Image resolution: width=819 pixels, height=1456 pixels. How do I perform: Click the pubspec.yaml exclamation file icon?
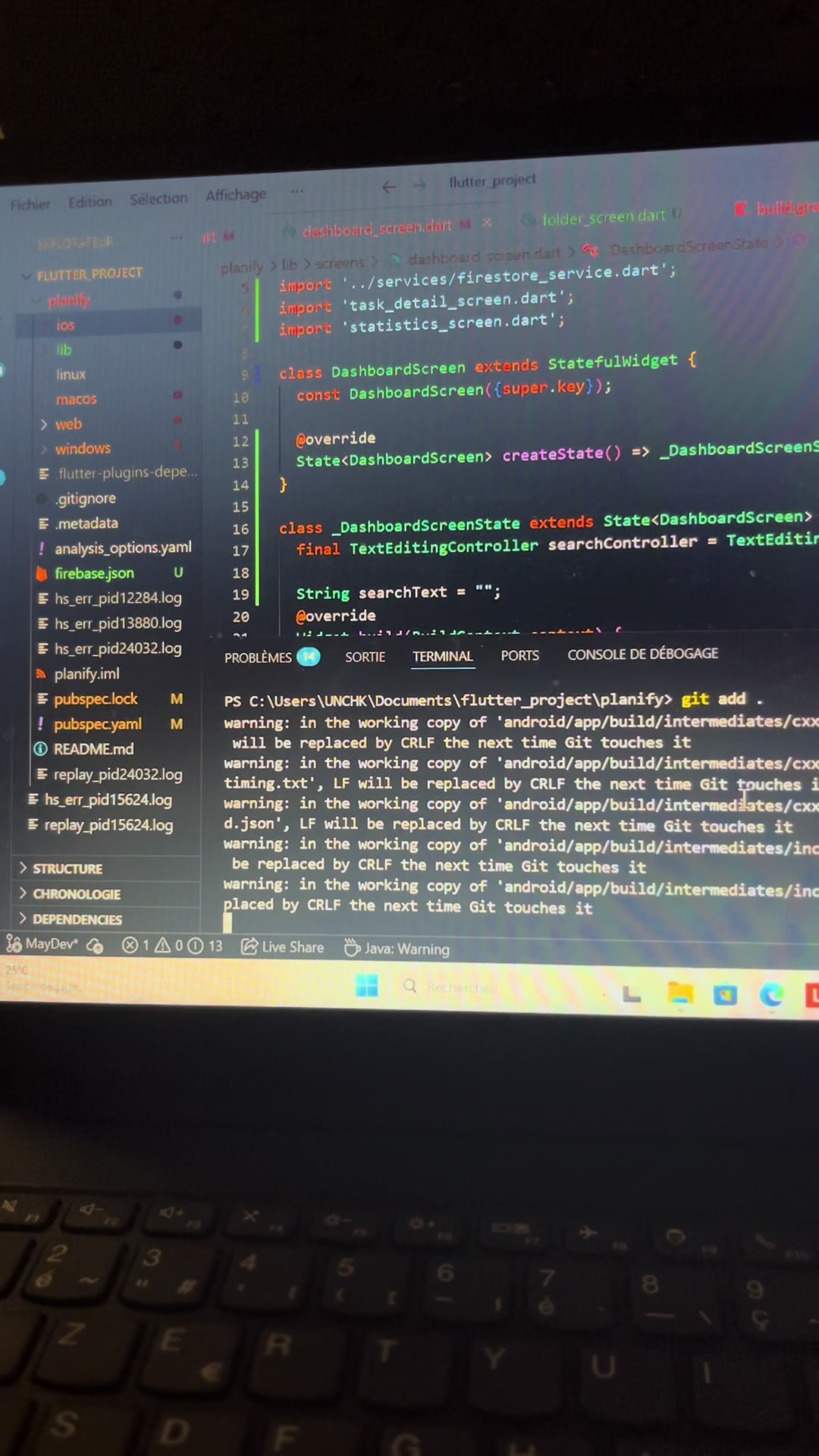coord(40,724)
